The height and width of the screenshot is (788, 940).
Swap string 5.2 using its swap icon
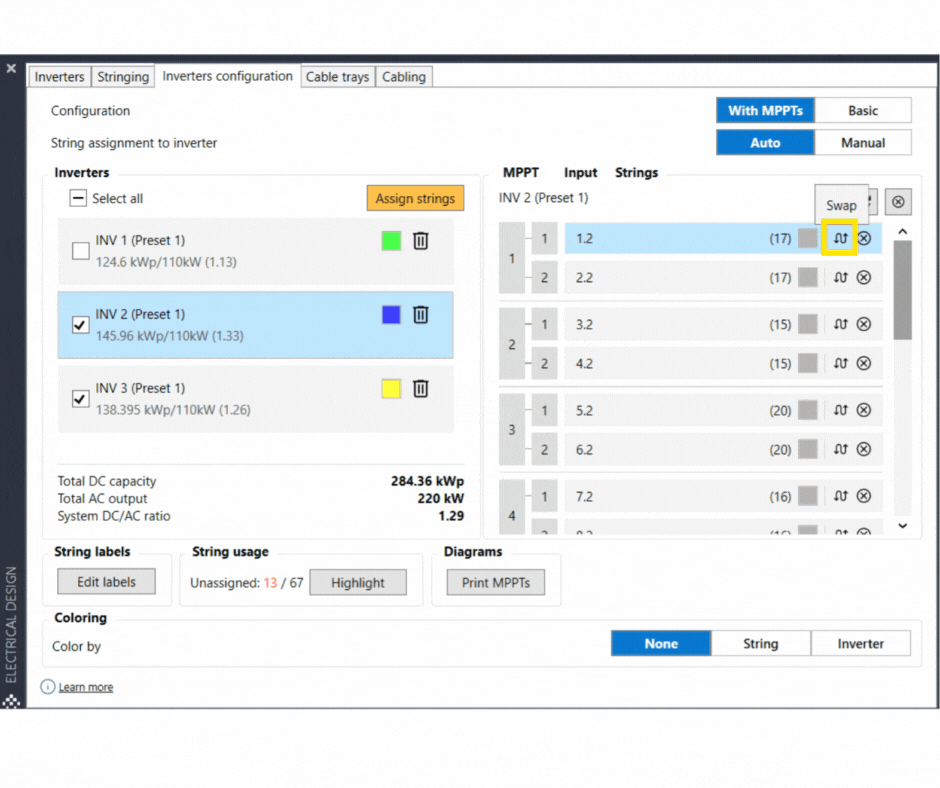click(841, 411)
